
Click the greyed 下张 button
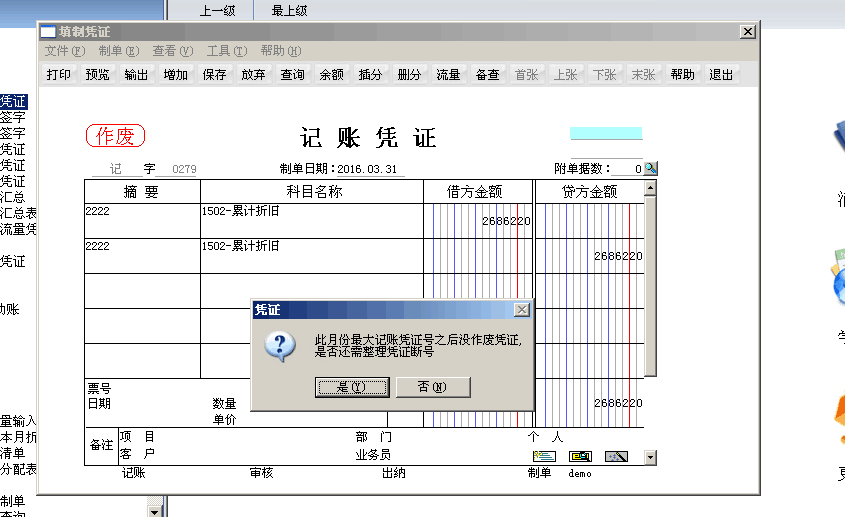pyautogui.click(x=605, y=74)
